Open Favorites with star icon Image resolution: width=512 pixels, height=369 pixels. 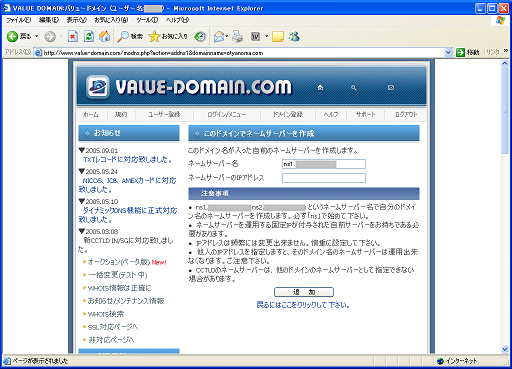tap(154, 36)
